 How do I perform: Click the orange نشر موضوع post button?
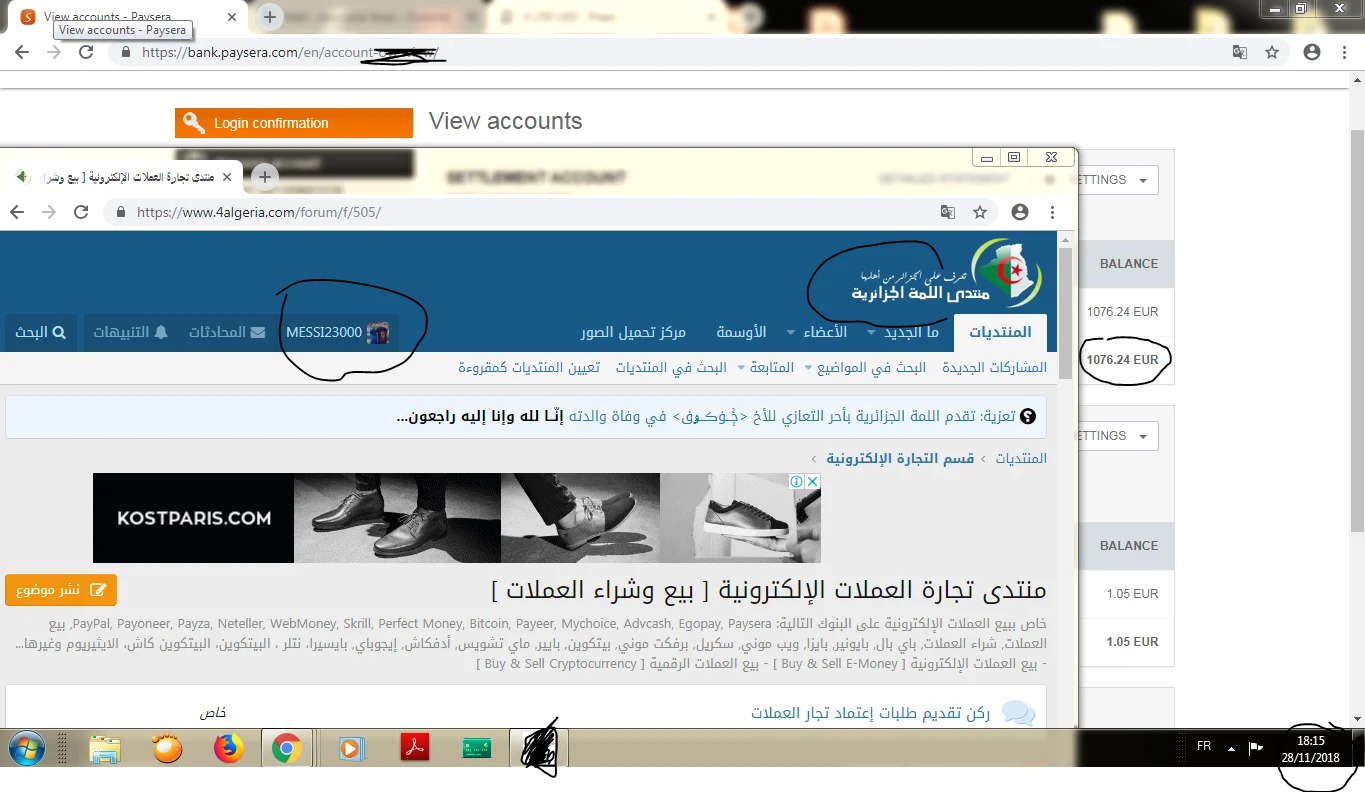point(61,589)
